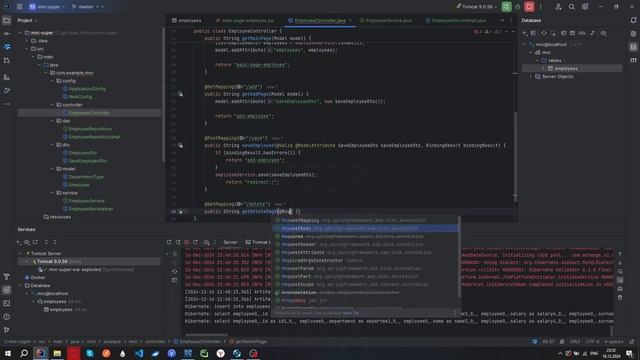The image size is (640, 360).
Task: Collapse the tables node in Database panel
Action: click(537, 60)
